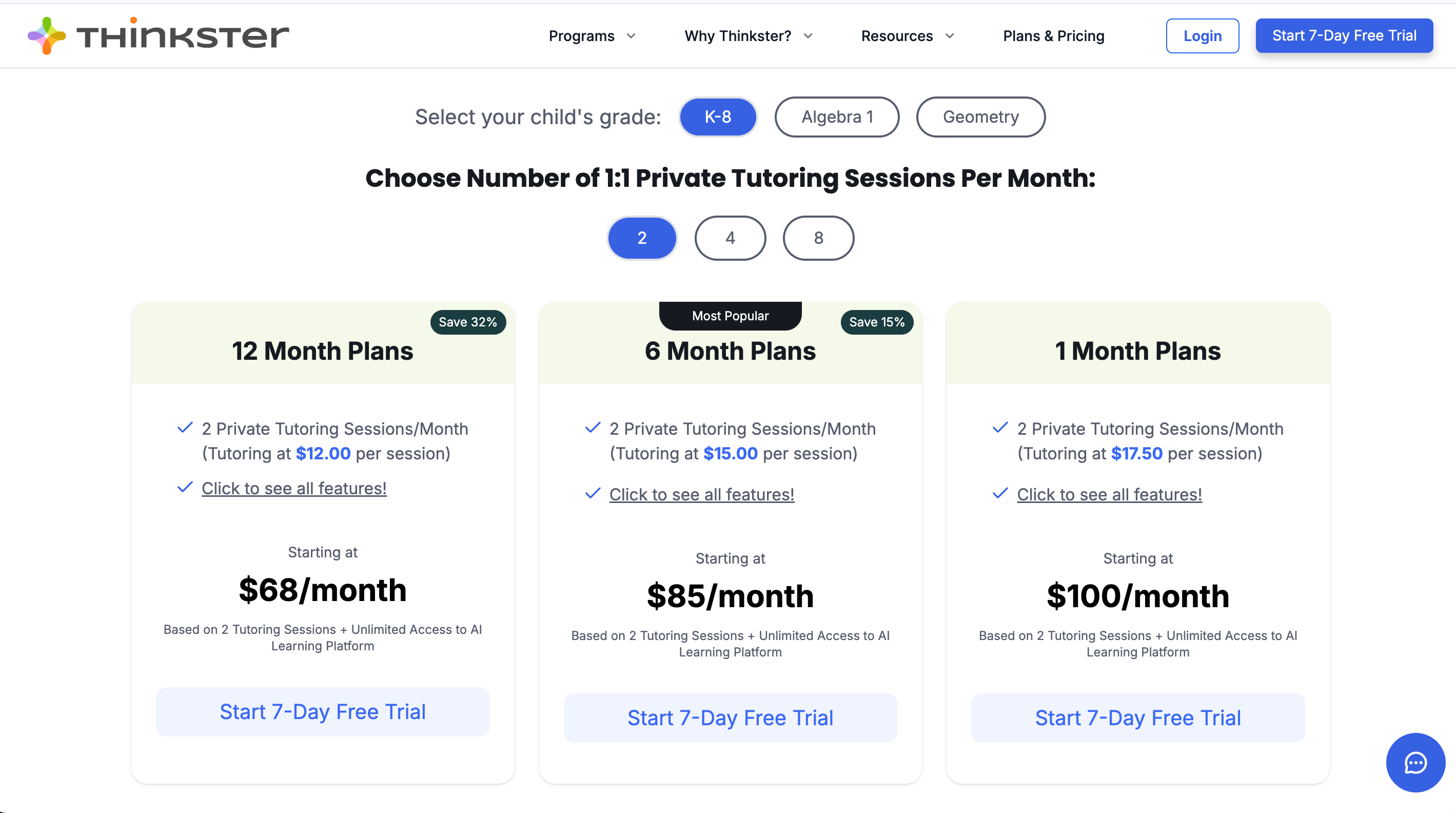Image resolution: width=1456 pixels, height=813 pixels.
Task: Select the Geometry grade option
Action: pos(980,117)
